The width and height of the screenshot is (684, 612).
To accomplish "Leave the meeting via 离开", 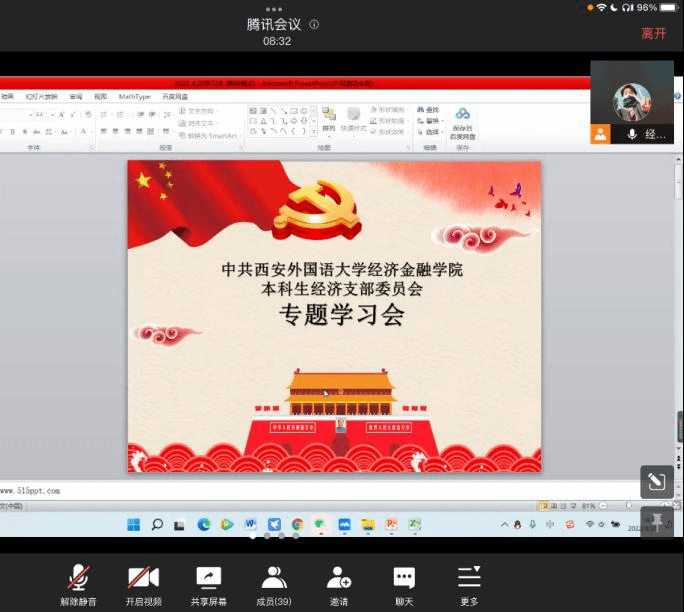I will pos(653,33).
